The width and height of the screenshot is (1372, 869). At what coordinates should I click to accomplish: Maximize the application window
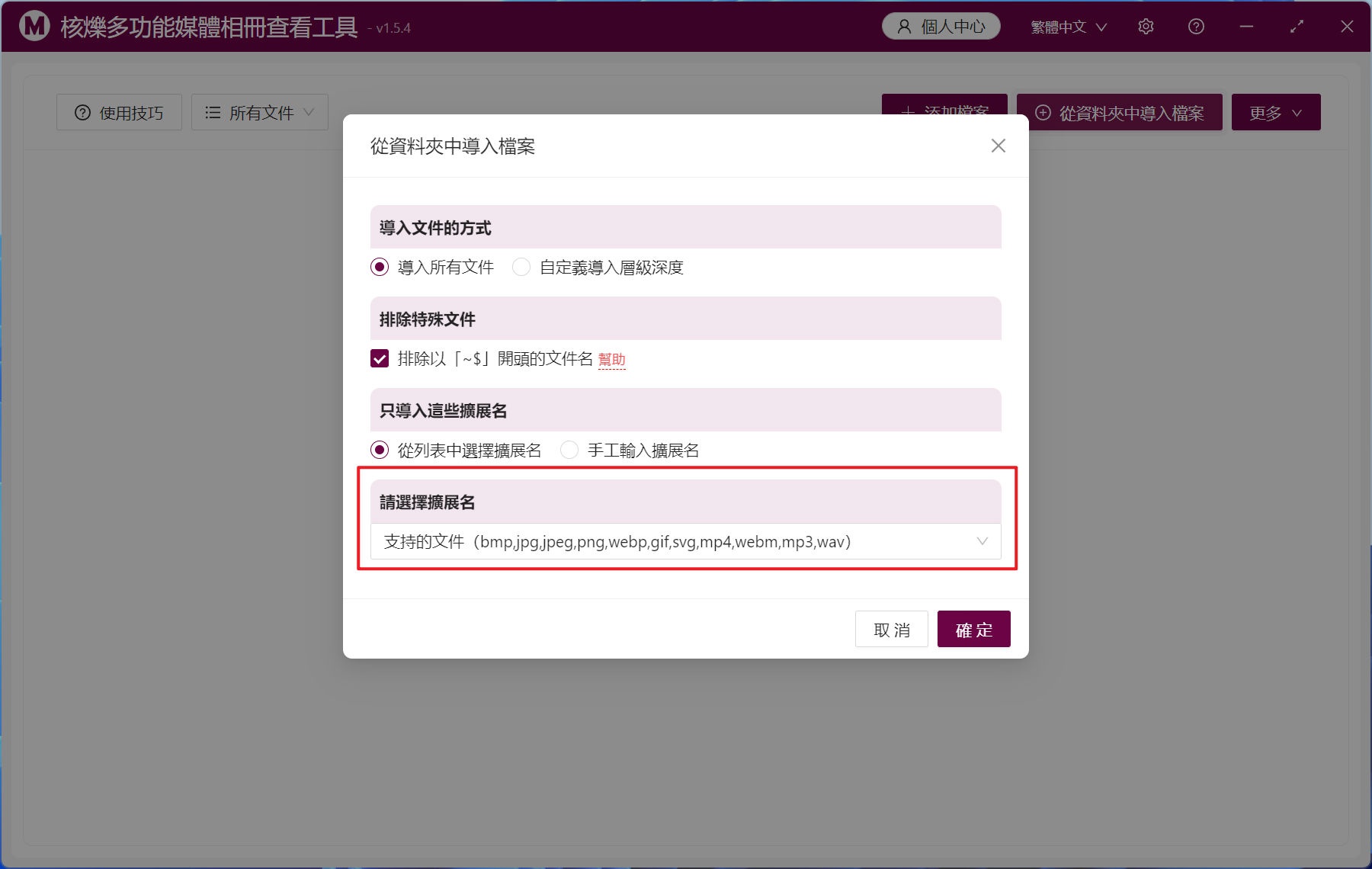[x=1297, y=27]
